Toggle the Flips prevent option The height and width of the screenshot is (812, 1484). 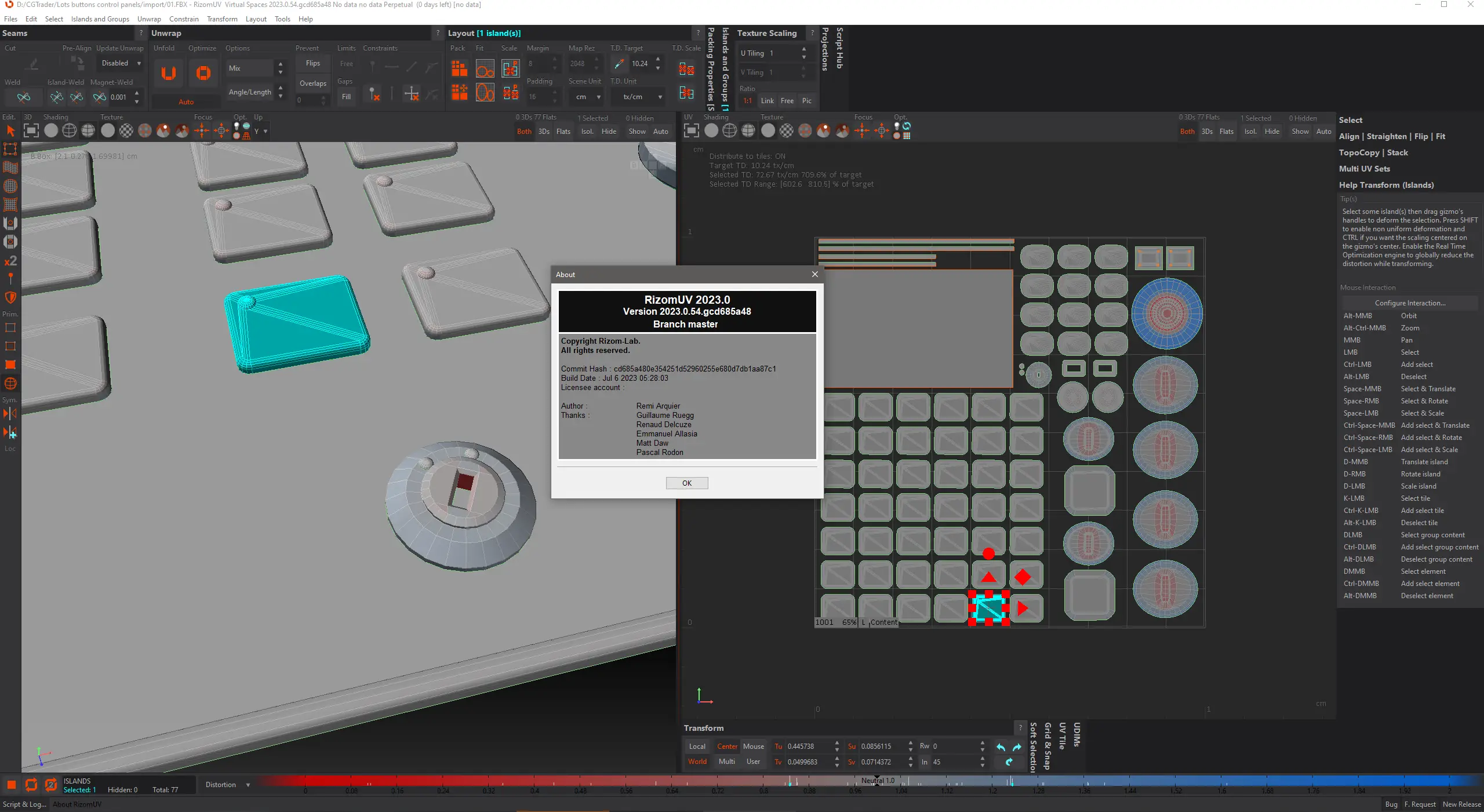click(x=312, y=63)
